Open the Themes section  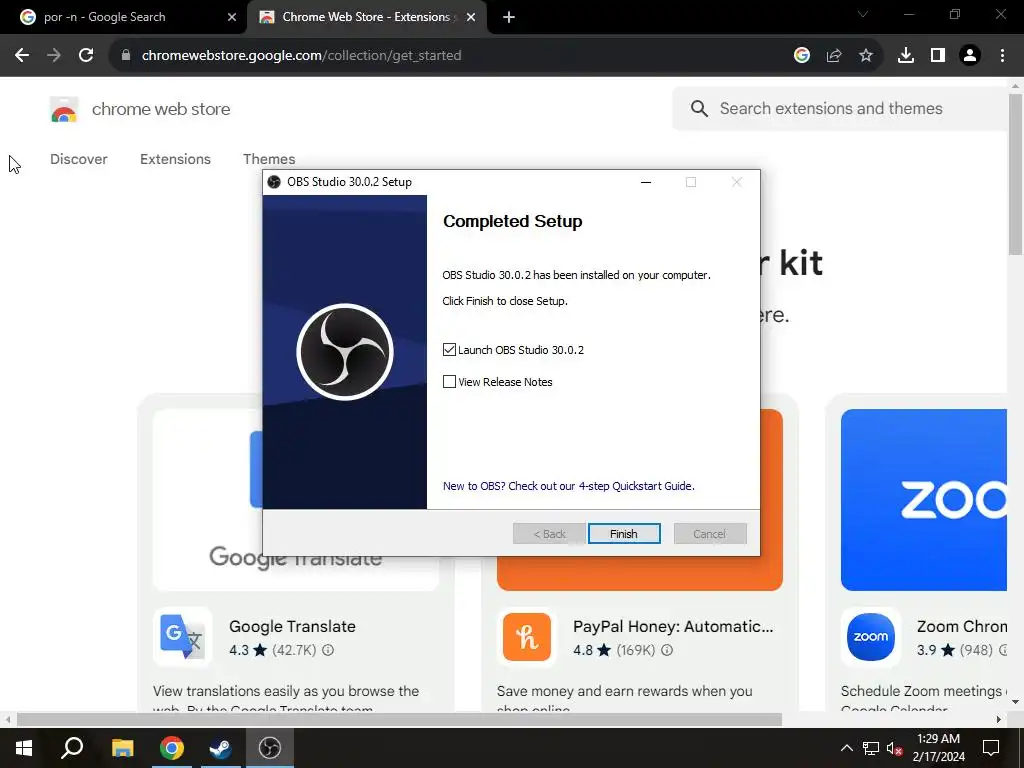pyautogui.click(x=269, y=159)
